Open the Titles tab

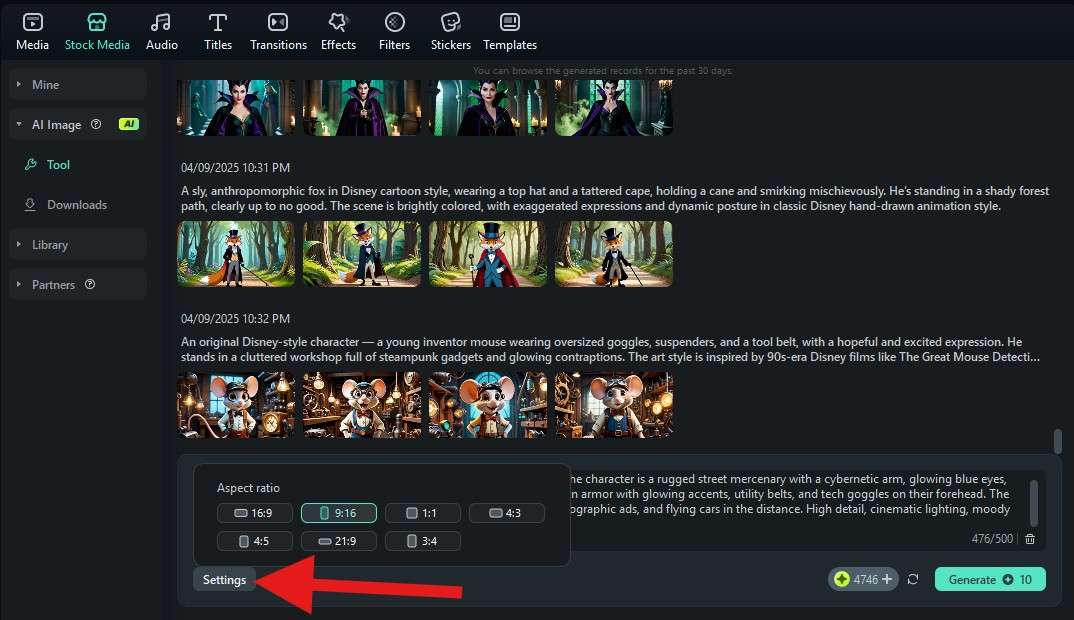pos(218,32)
